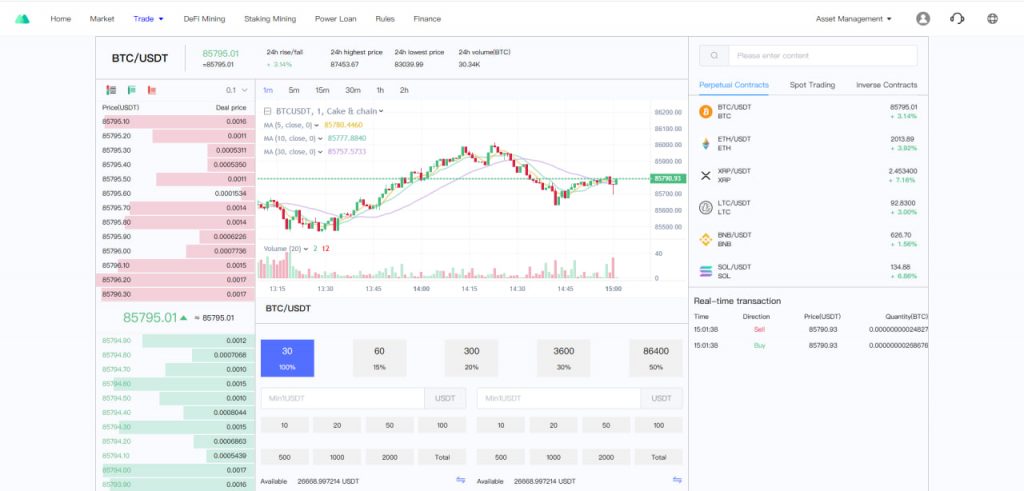Screen dimensions: 1024x491
Task: Show combined buy and sell order book view
Action: pos(109,90)
